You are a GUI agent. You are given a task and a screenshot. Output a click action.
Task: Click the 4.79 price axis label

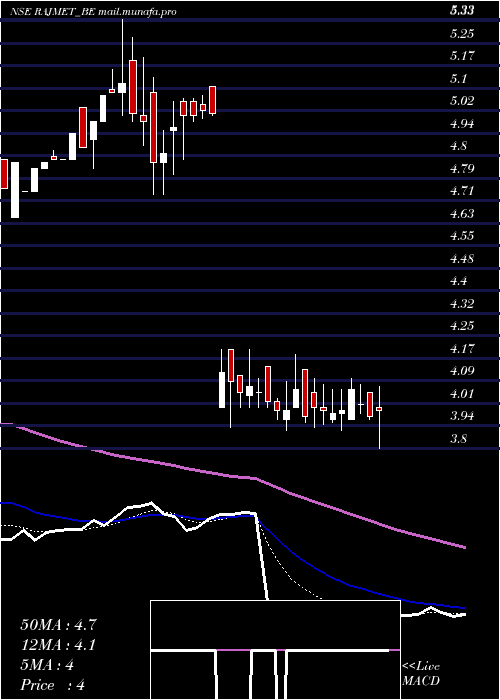pyautogui.click(x=462, y=168)
